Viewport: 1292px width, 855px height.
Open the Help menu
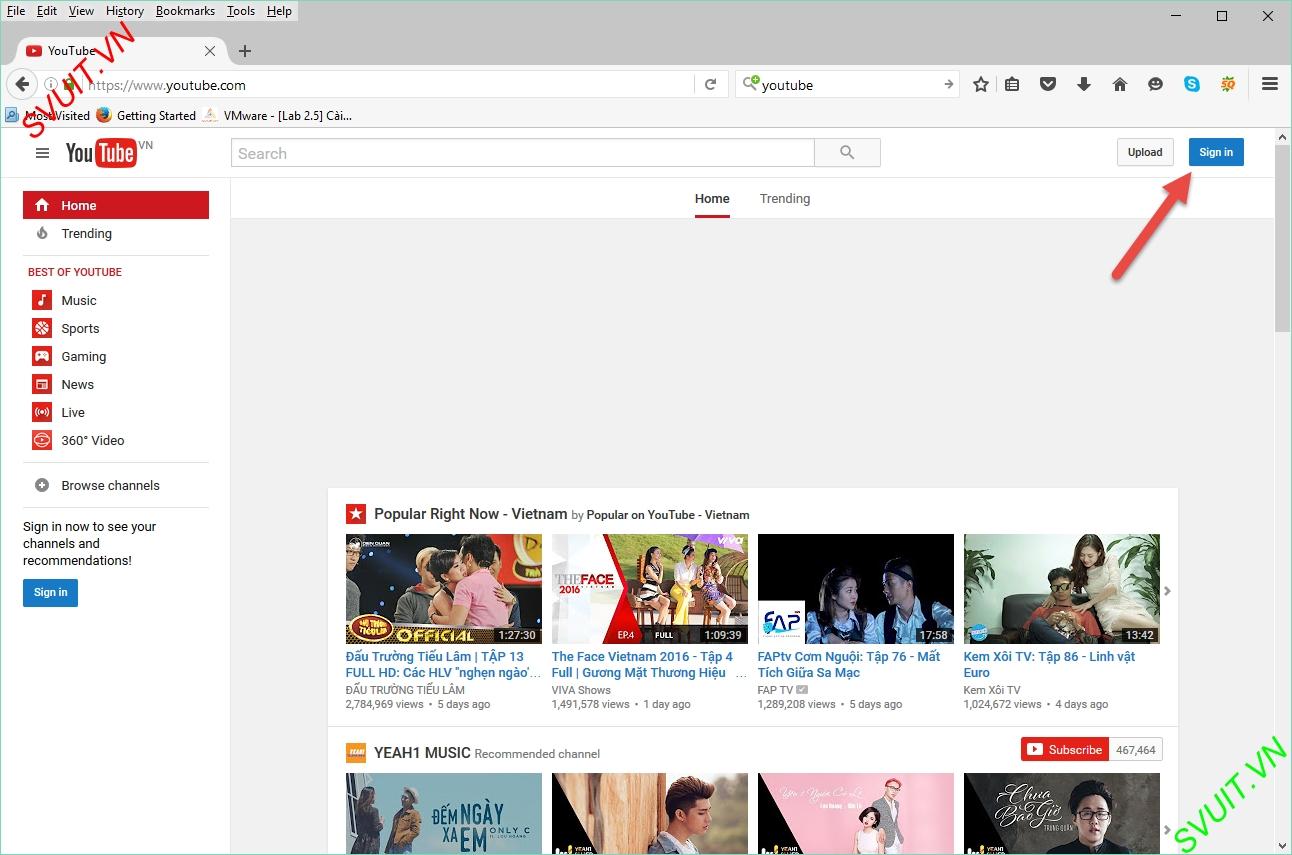pos(279,11)
